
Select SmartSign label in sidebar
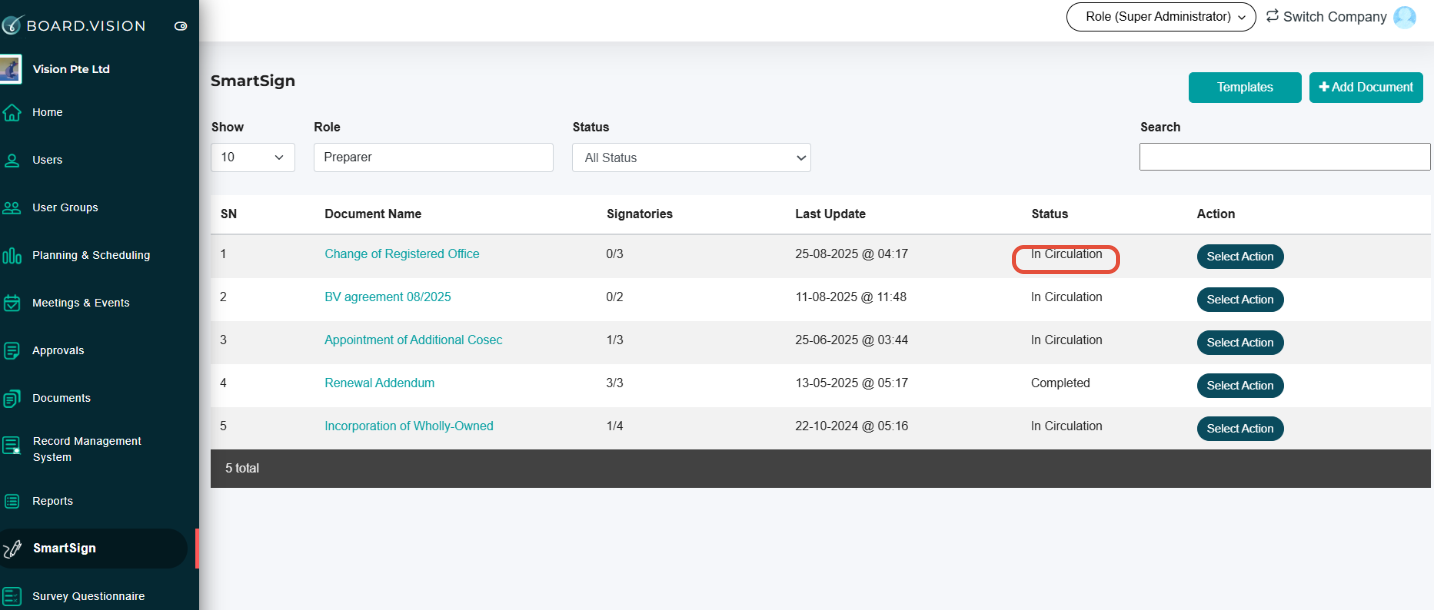pyautogui.click(x=64, y=548)
